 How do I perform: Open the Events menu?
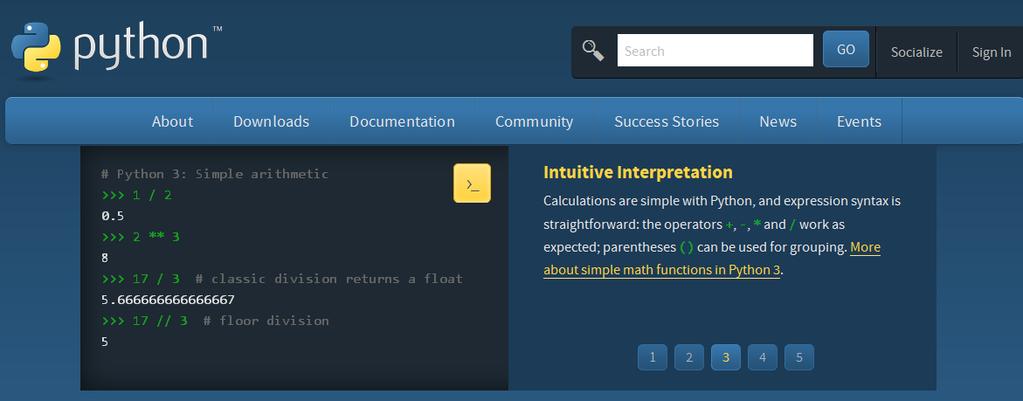859,121
